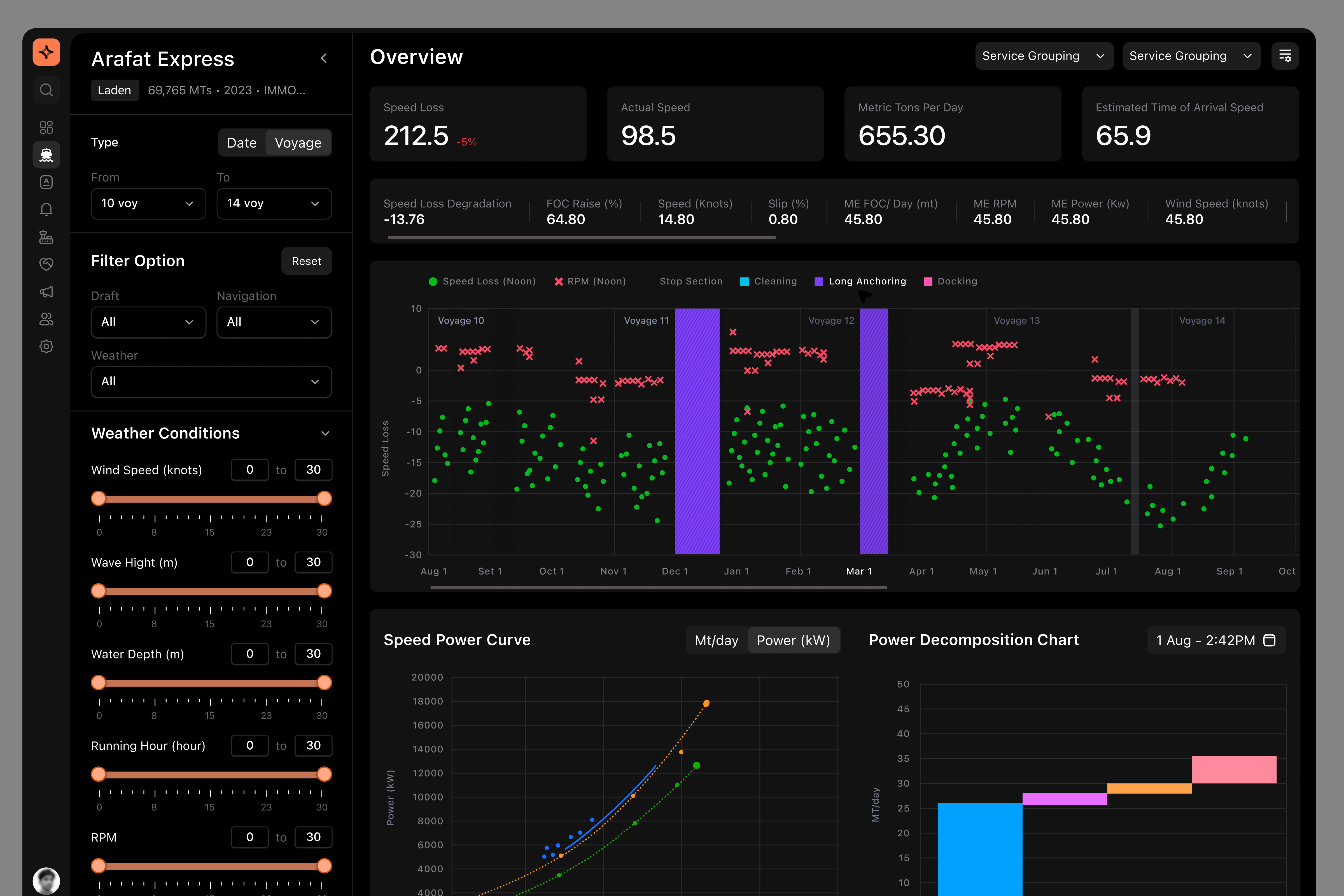Open the From 10 voy dropdown

coord(149,204)
